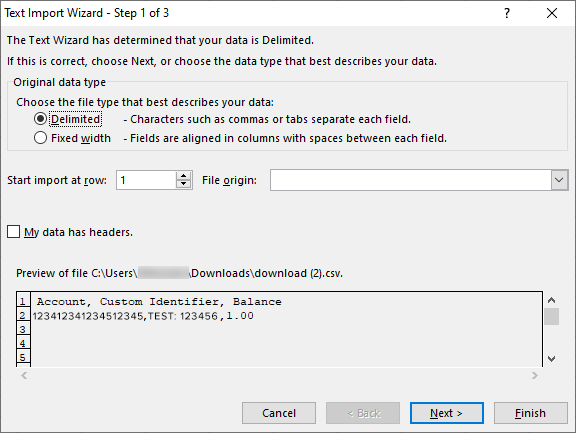Click the Next button
This screenshot has height=433, width=576.
pyautogui.click(x=446, y=413)
